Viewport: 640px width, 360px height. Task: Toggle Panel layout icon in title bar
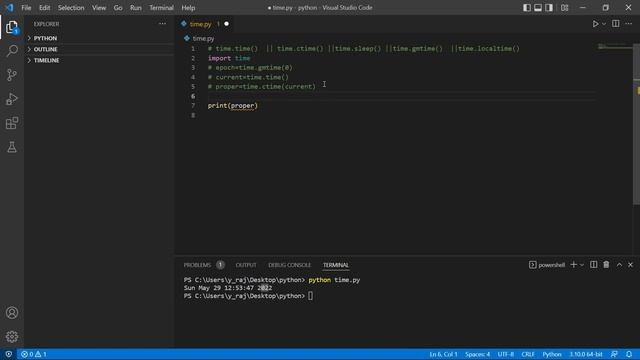538,8
